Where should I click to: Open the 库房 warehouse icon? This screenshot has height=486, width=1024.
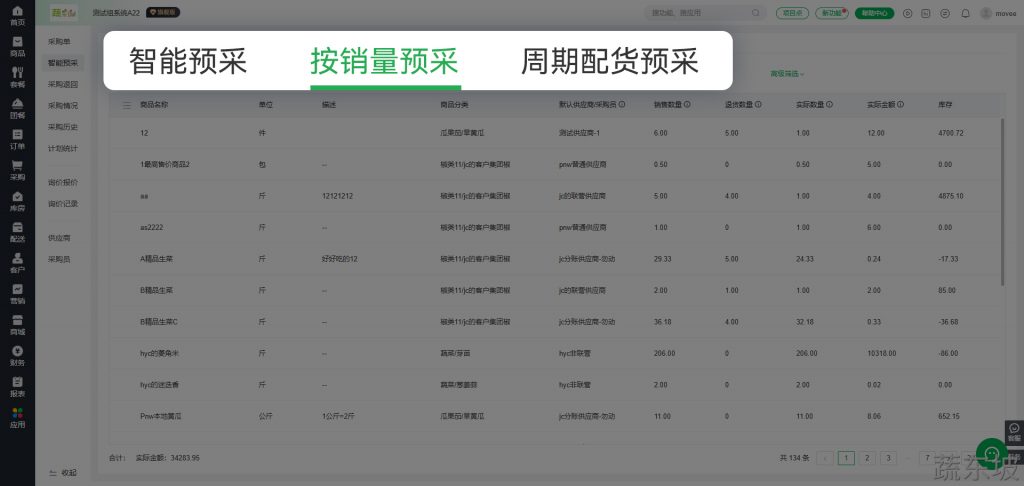[x=17, y=201]
